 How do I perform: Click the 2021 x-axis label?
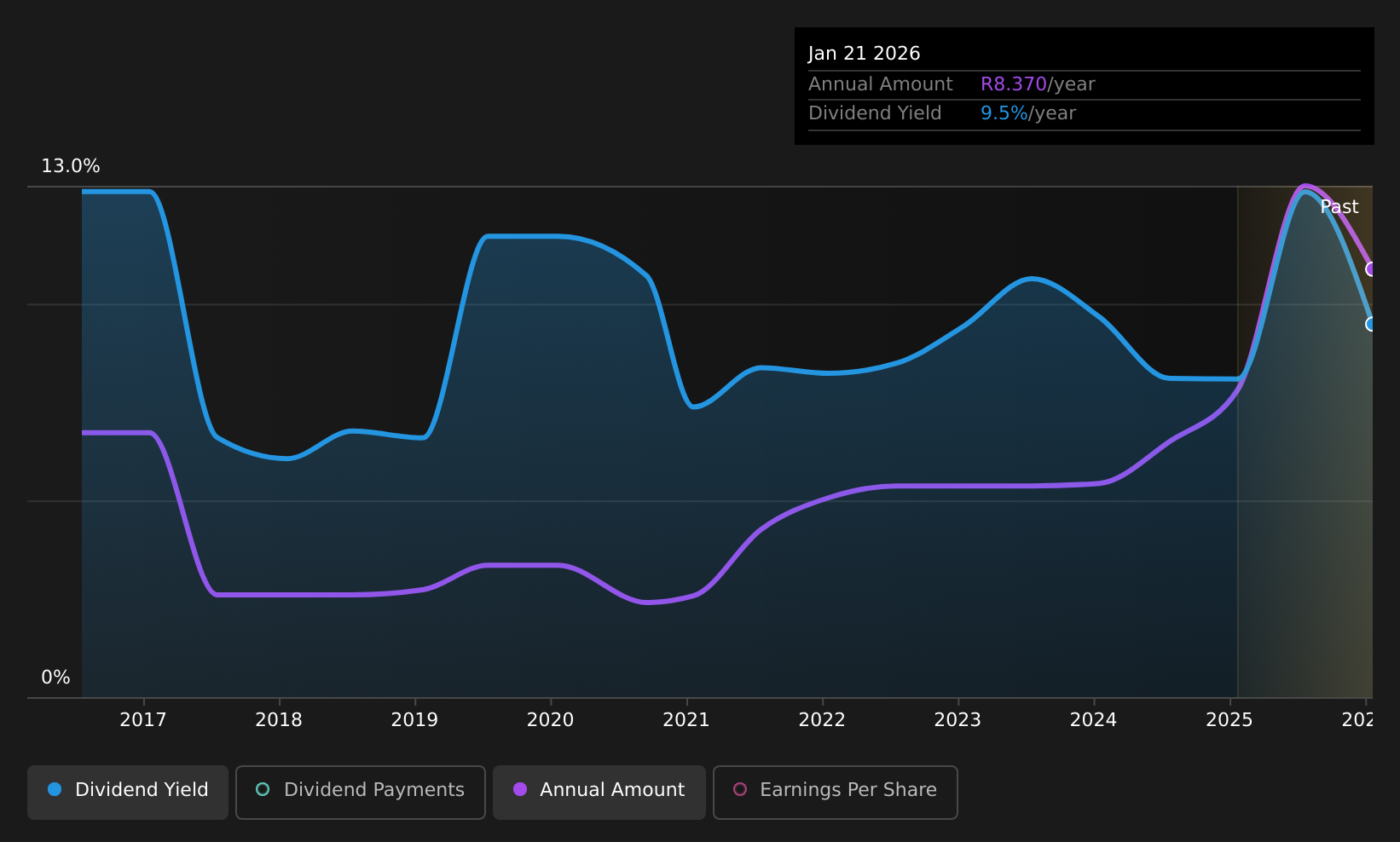(x=686, y=720)
